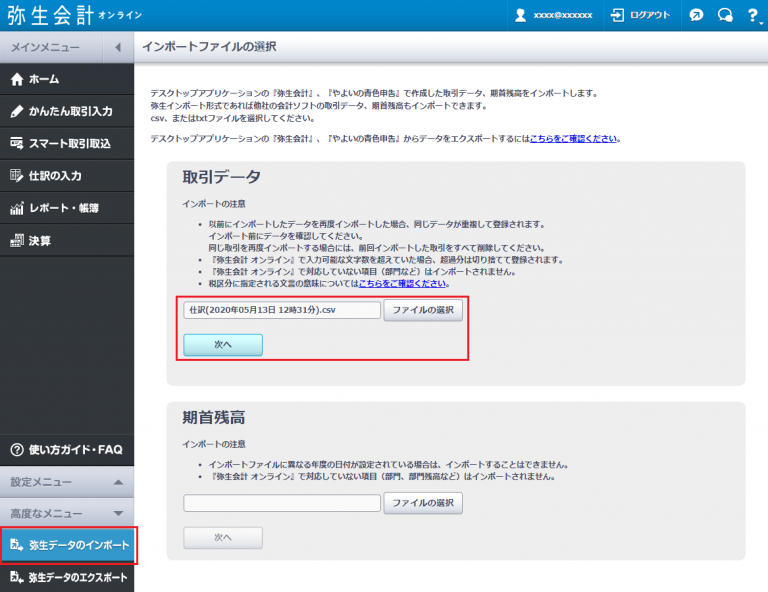Click the 取引データ section heading

point(221,177)
